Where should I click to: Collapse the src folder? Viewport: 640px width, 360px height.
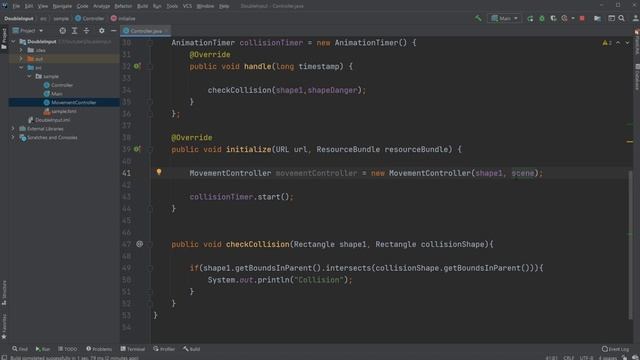pos(21,68)
